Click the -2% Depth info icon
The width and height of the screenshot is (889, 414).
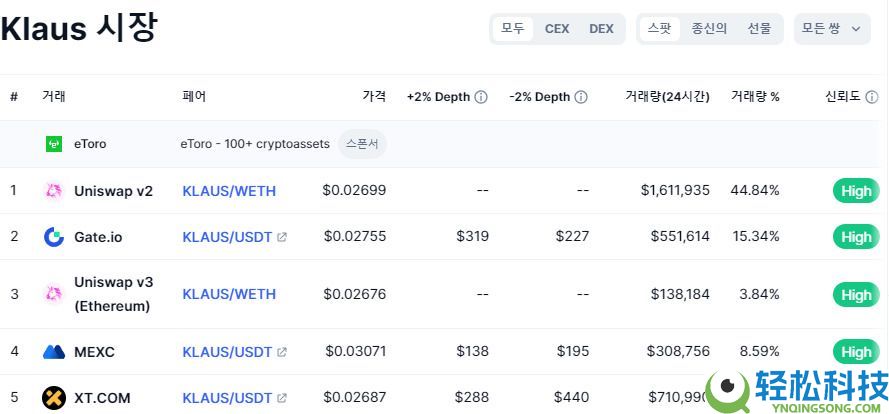pos(581,97)
